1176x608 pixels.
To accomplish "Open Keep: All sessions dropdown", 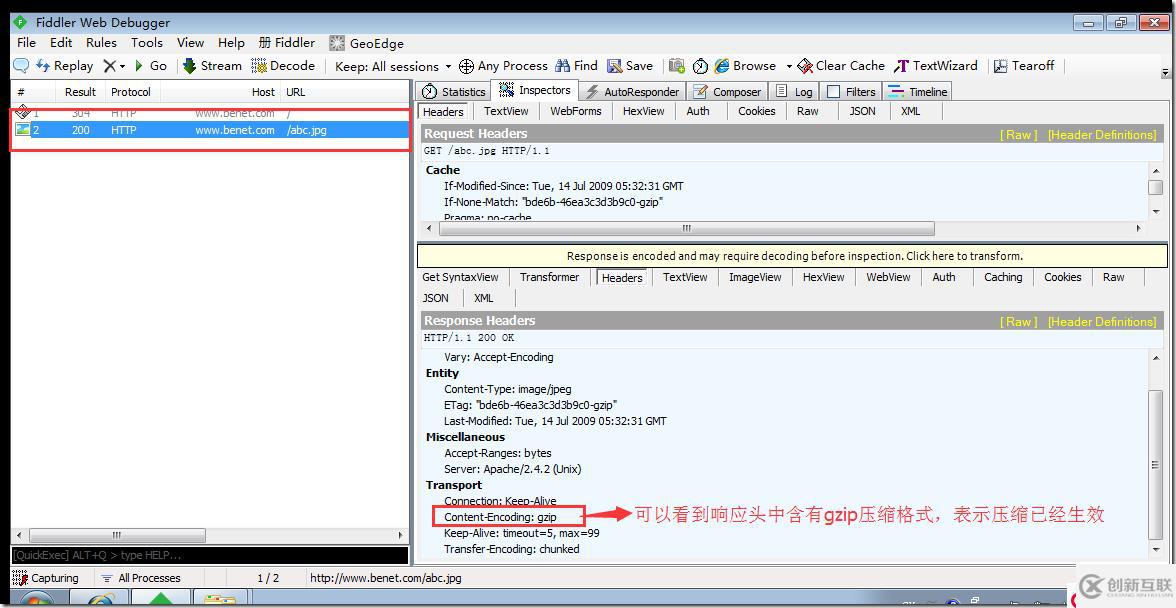I will 393,67.
